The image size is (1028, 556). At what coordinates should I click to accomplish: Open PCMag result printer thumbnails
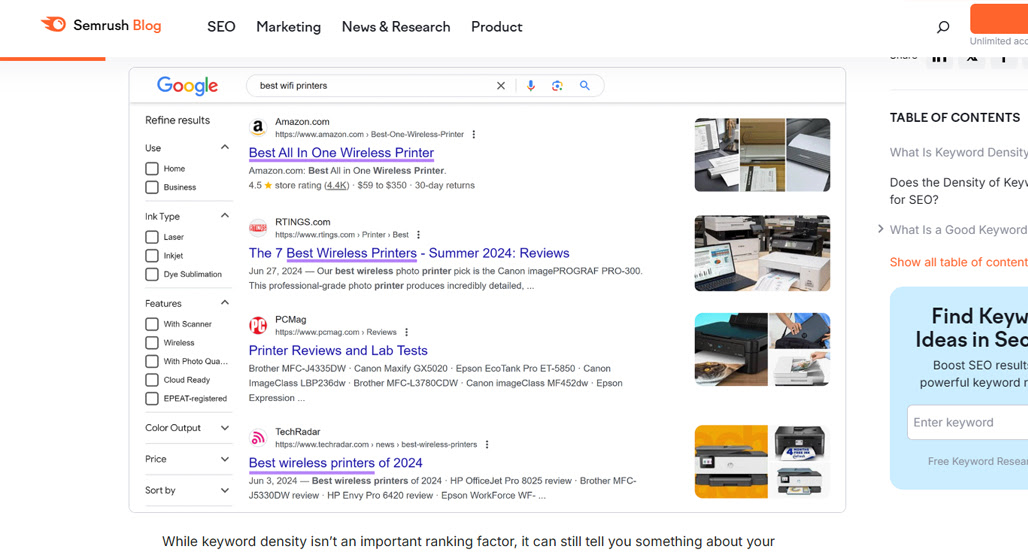tap(762, 349)
